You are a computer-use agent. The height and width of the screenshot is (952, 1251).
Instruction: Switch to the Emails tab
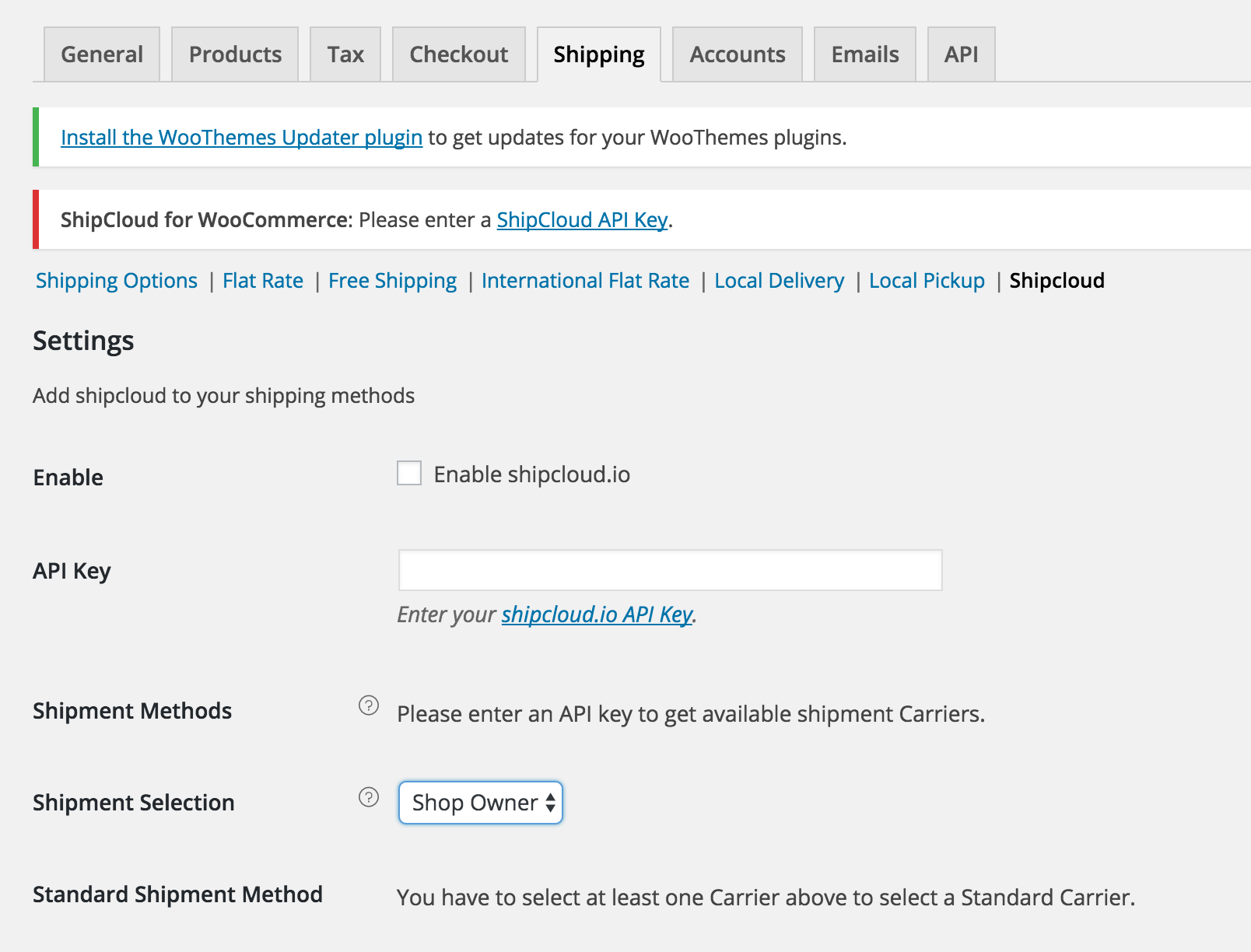865,54
